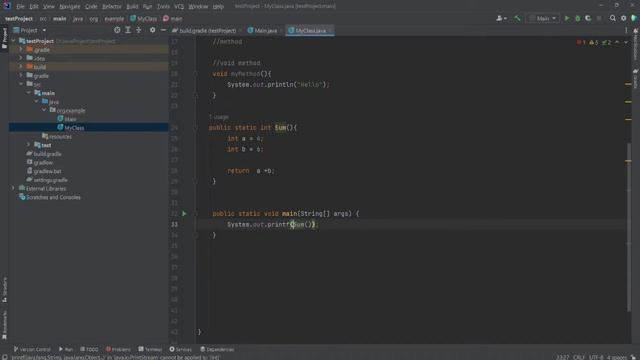
Task: Hide the Project panel with minus icon
Action: [163, 30]
